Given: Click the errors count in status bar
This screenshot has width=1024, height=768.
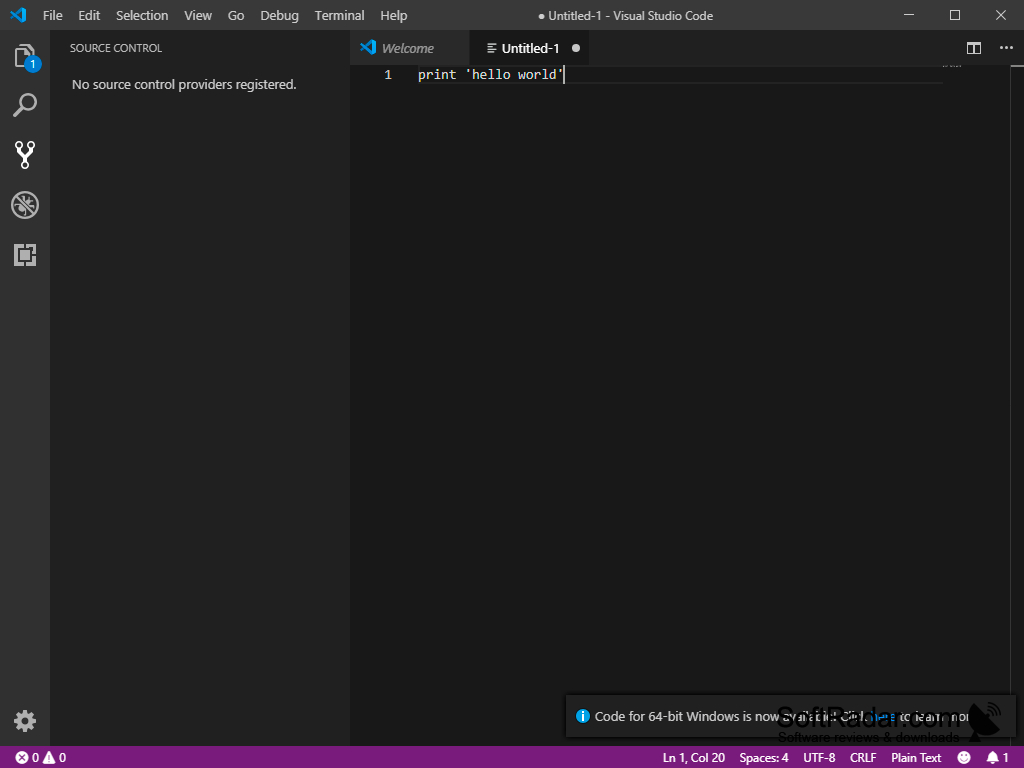Looking at the screenshot, I should (x=27, y=758).
